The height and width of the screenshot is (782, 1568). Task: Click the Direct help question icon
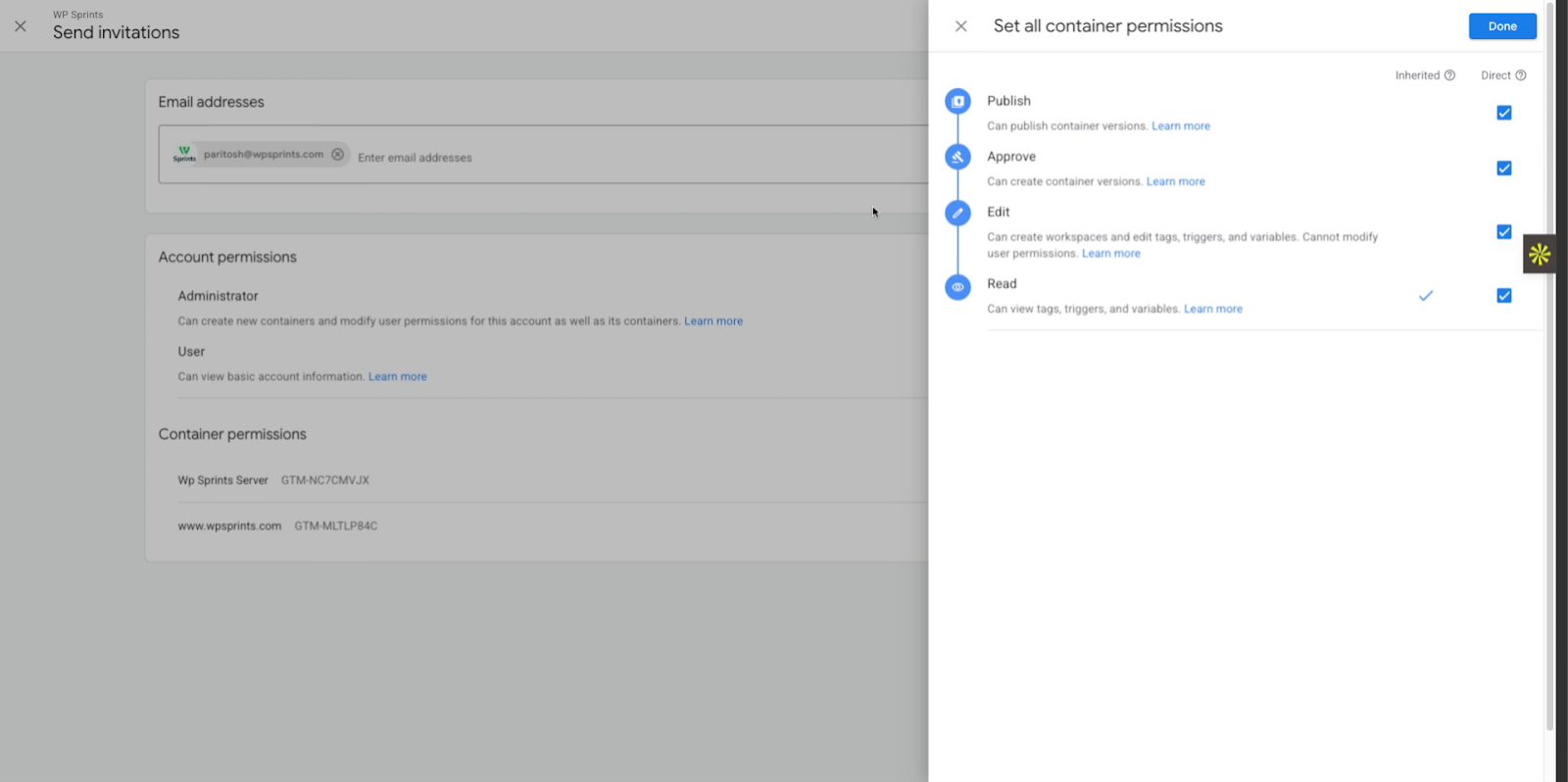[1520, 75]
